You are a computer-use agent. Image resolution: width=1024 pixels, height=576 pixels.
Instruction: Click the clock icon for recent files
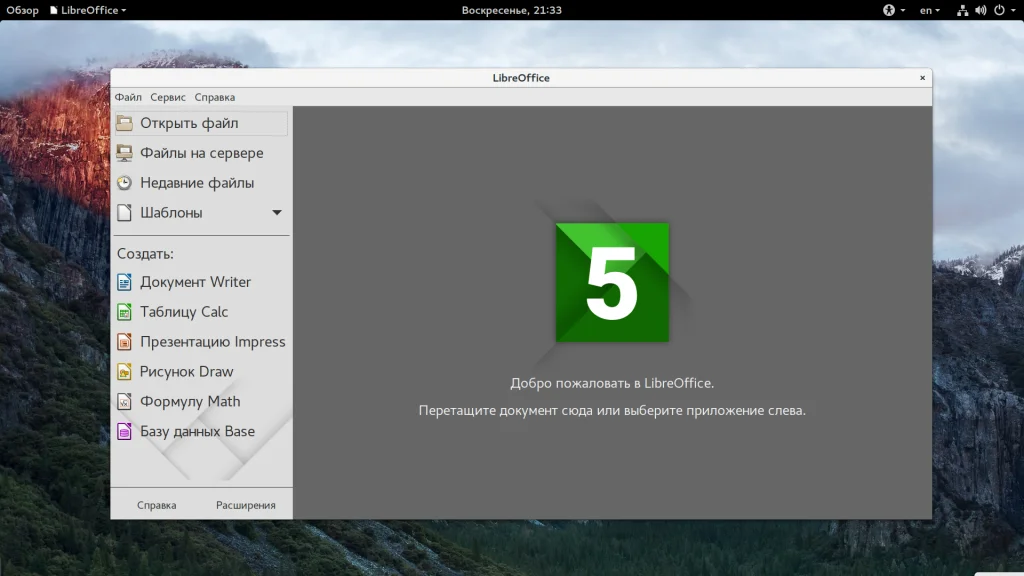coord(124,183)
